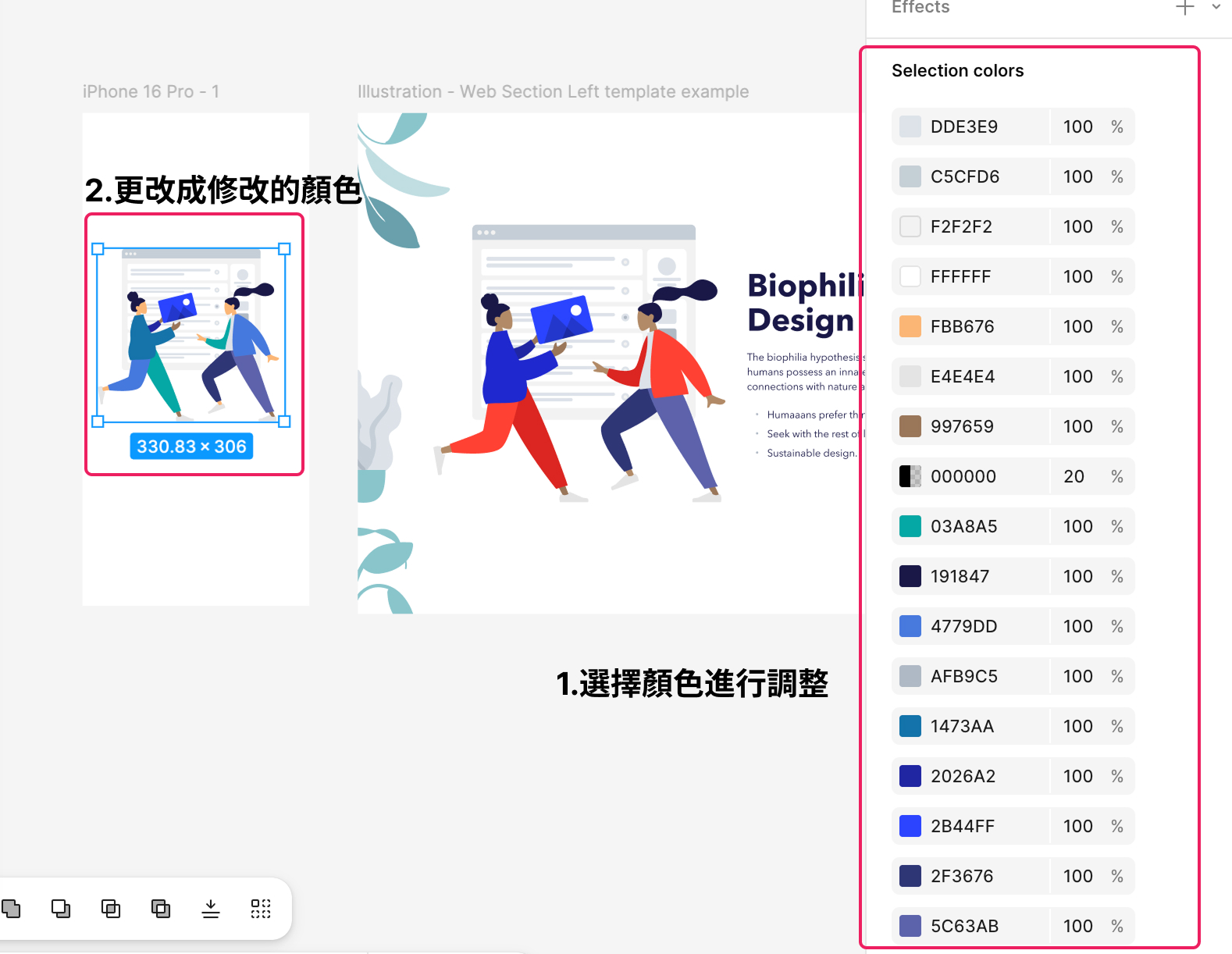Click the Flatten selection arrow icon
Screen dimensions: 1232x954
(211, 909)
